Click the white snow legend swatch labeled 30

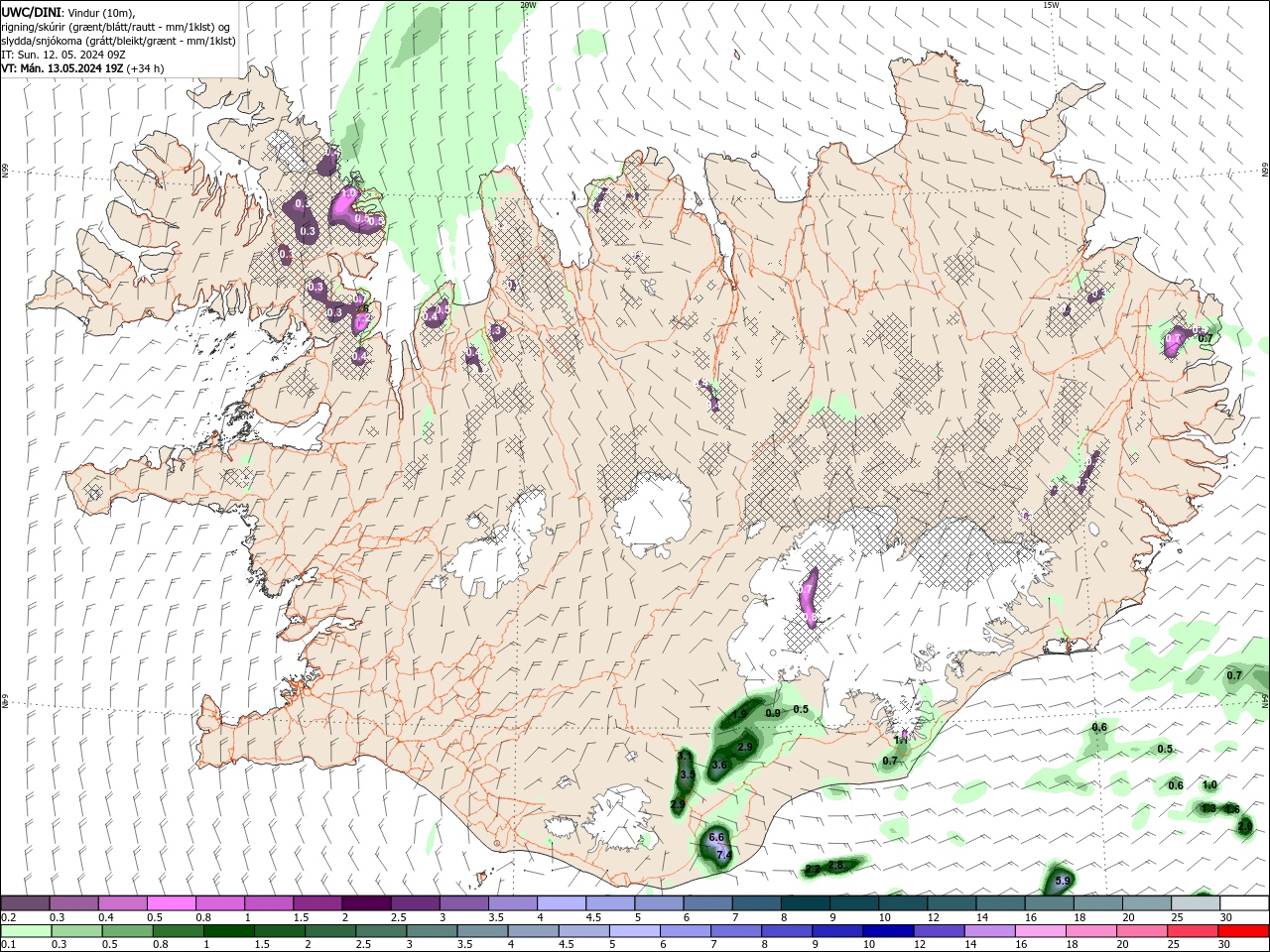click(x=1244, y=902)
